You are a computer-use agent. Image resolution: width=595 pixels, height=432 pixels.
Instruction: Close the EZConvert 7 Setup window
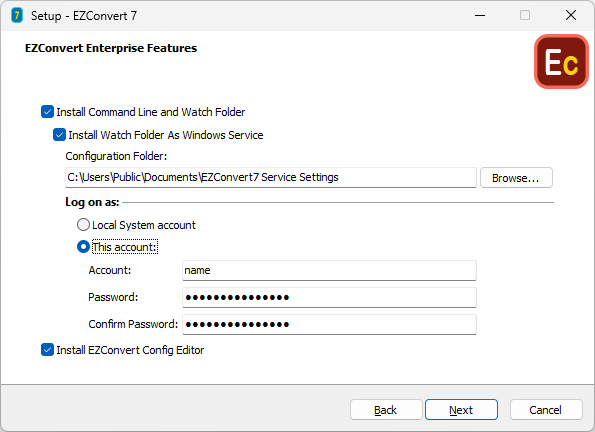click(571, 16)
